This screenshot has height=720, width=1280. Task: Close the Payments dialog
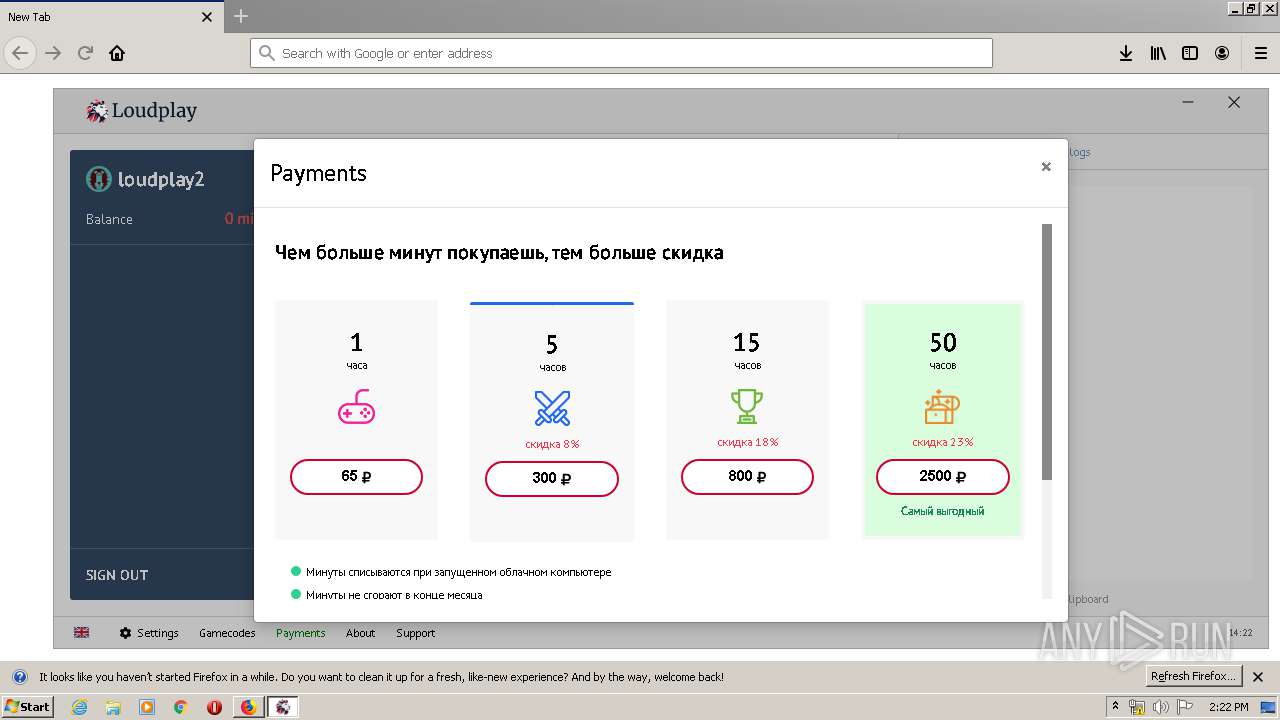(1046, 167)
